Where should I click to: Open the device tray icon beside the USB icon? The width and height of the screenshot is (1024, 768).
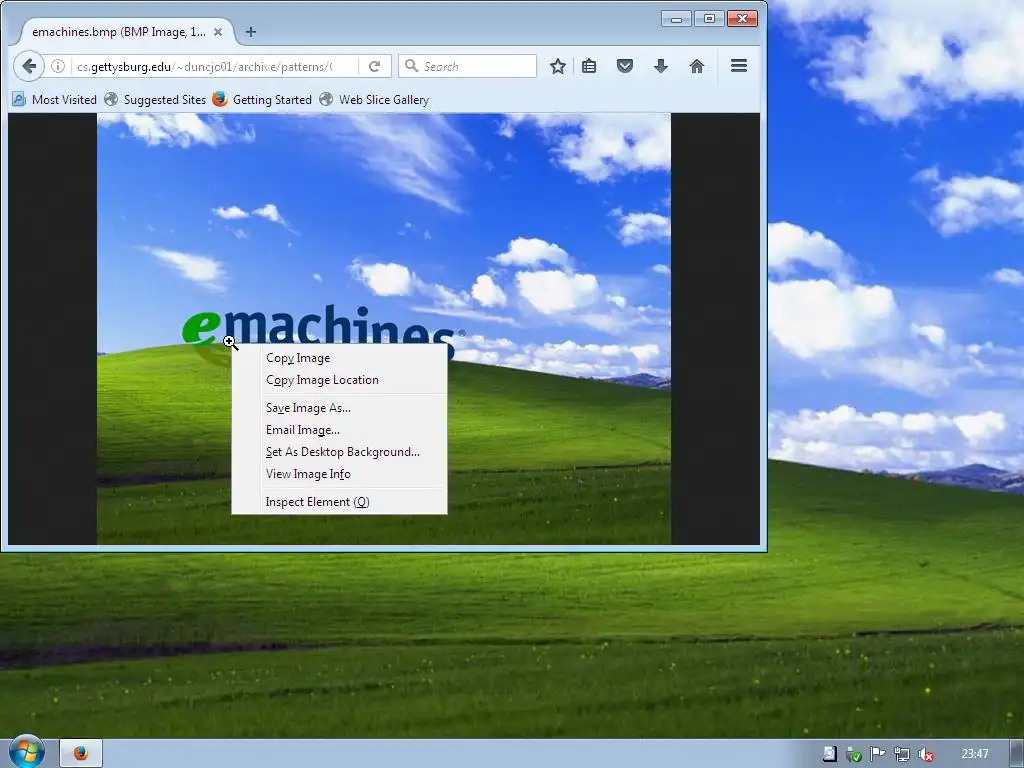(x=829, y=754)
